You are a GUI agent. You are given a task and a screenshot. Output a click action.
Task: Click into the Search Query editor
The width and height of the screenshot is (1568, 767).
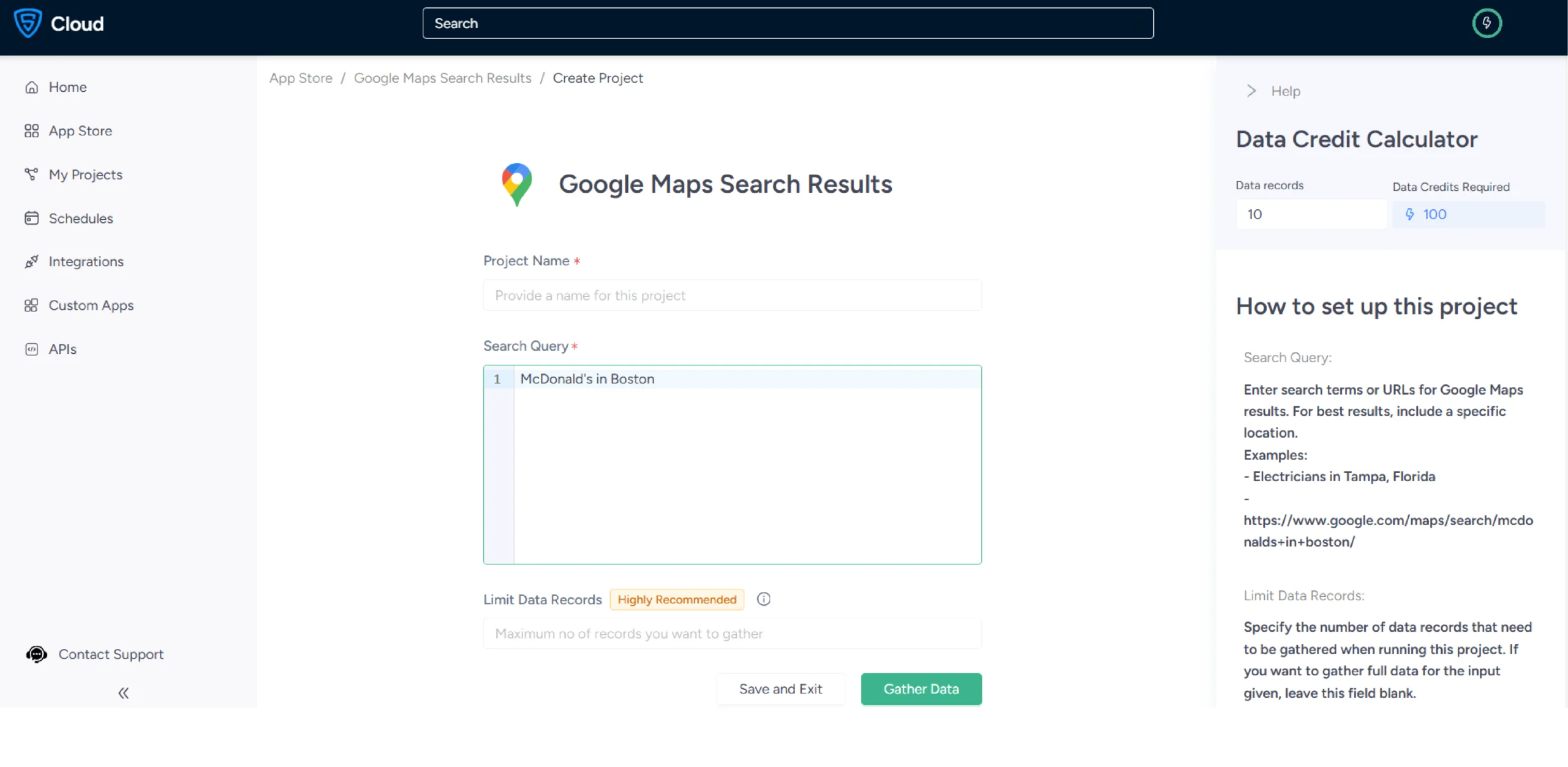click(733, 465)
